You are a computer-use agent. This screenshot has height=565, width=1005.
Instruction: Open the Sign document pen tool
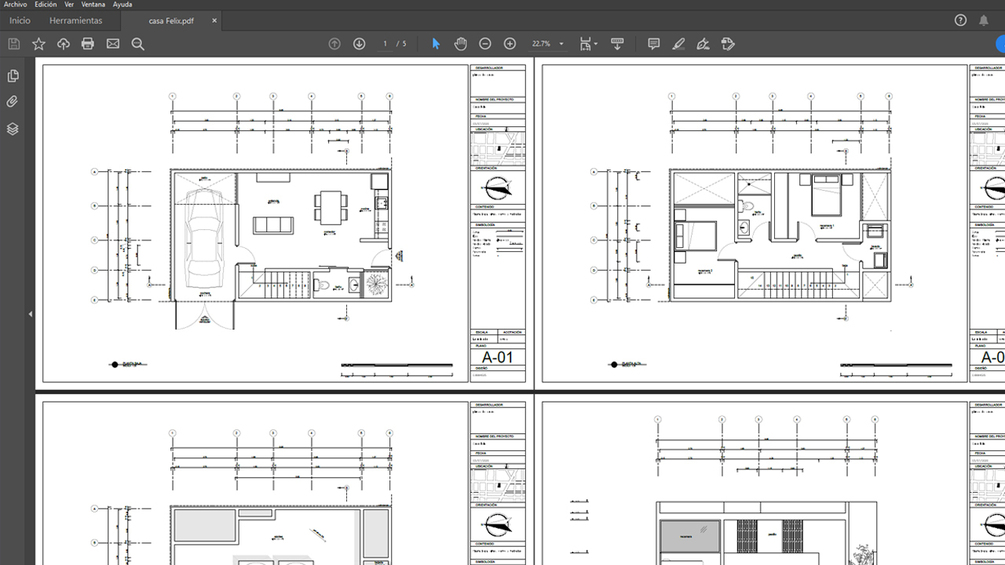[x=703, y=44]
